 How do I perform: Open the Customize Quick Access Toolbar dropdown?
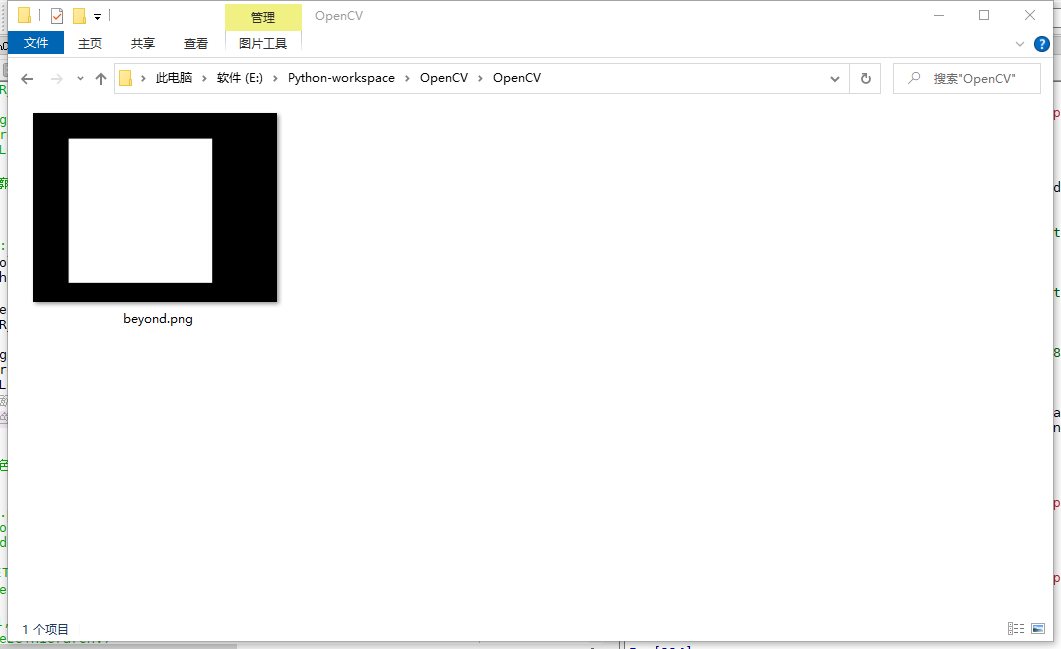(x=97, y=16)
